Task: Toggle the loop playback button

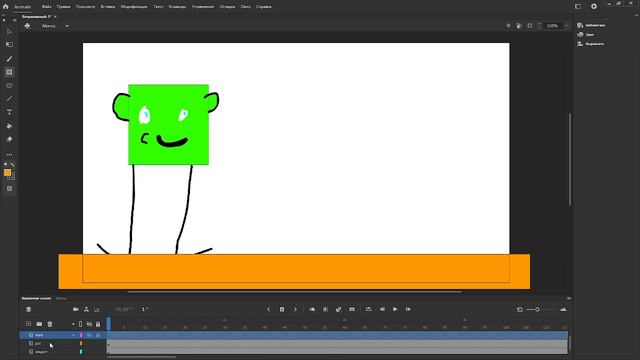Action: [x=369, y=309]
